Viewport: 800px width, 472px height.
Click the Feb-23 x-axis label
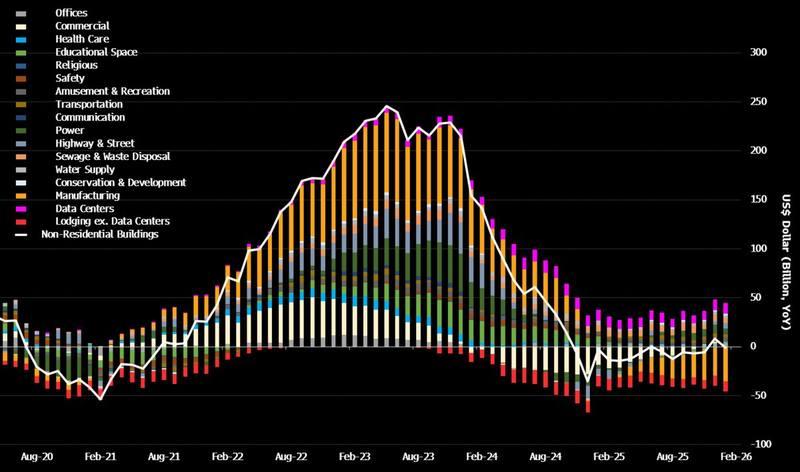coord(355,457)
